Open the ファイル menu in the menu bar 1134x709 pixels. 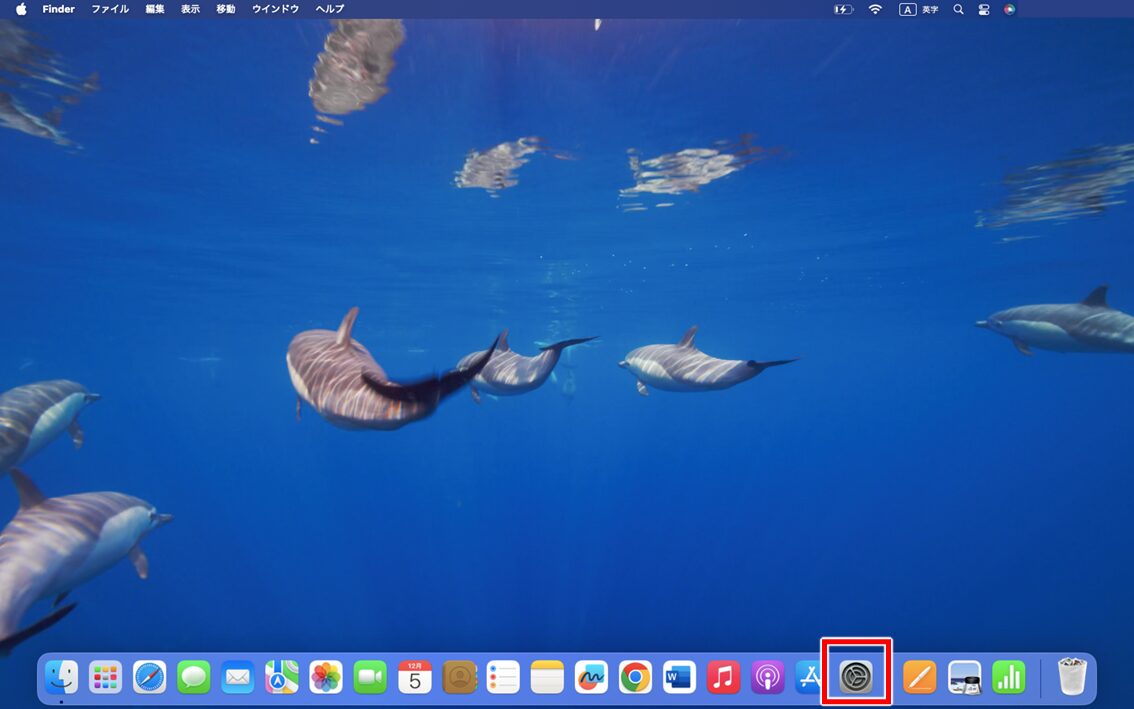point(109,9)
